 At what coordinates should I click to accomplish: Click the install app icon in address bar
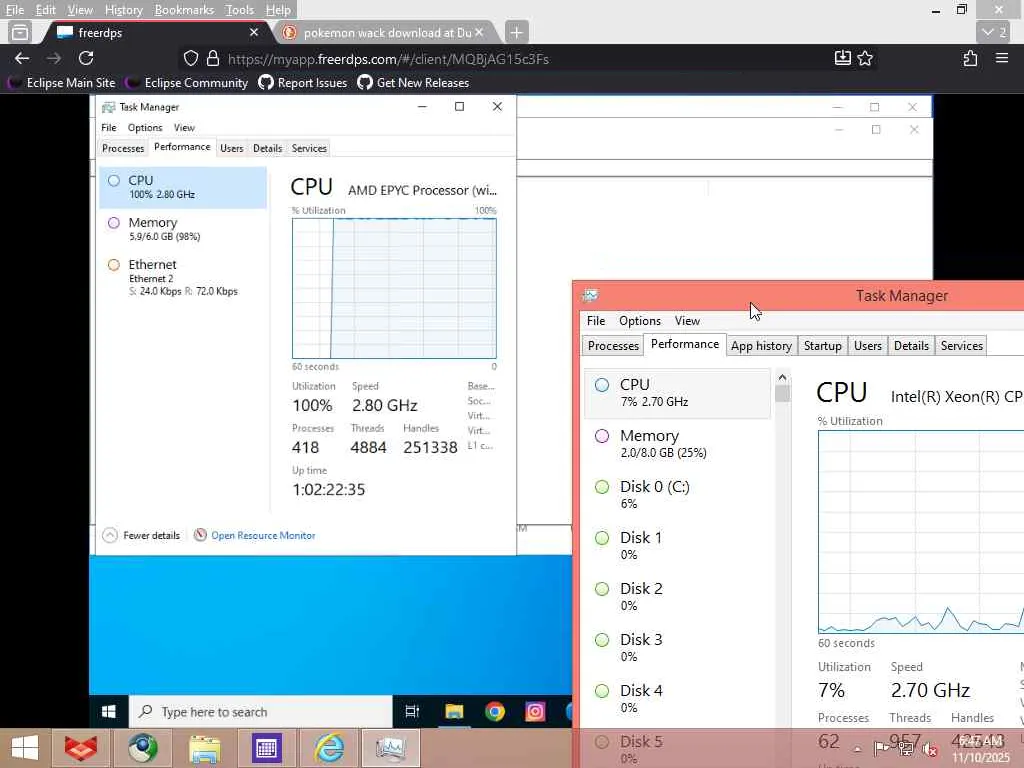point(842,58)
